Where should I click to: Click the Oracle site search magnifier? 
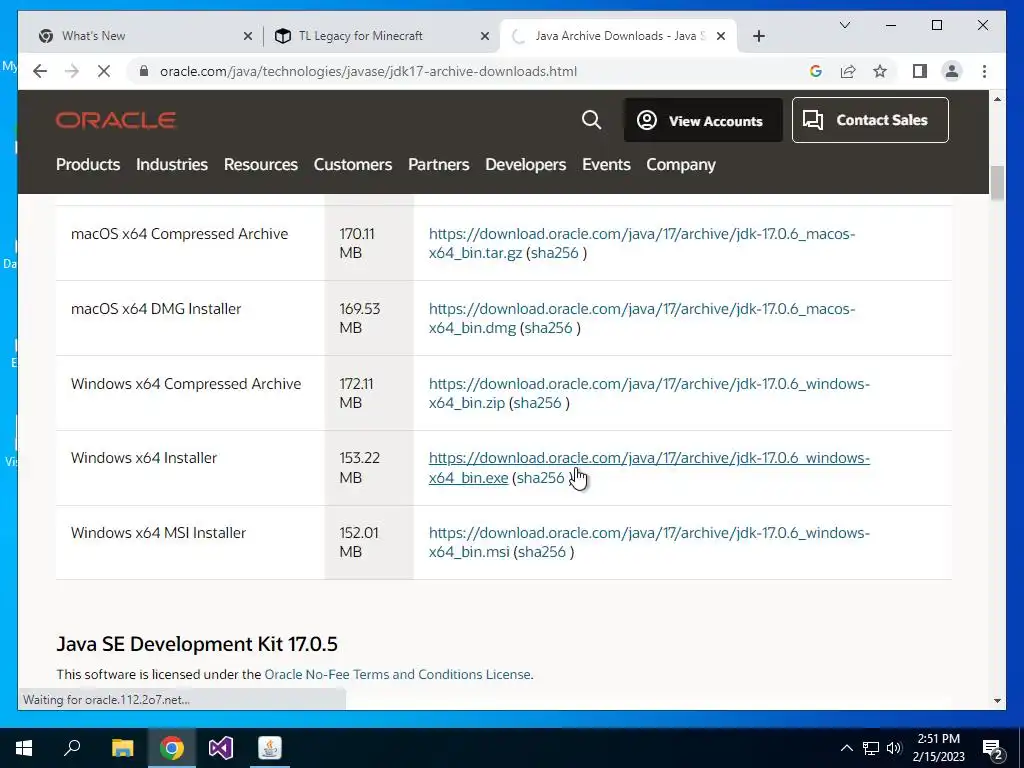pyautogui.click(x=591, y=120)
